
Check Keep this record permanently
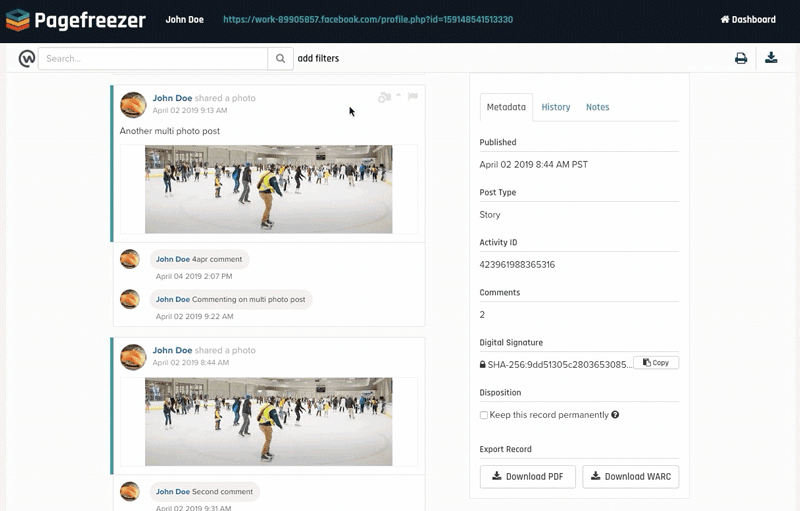tap(484, 415)
